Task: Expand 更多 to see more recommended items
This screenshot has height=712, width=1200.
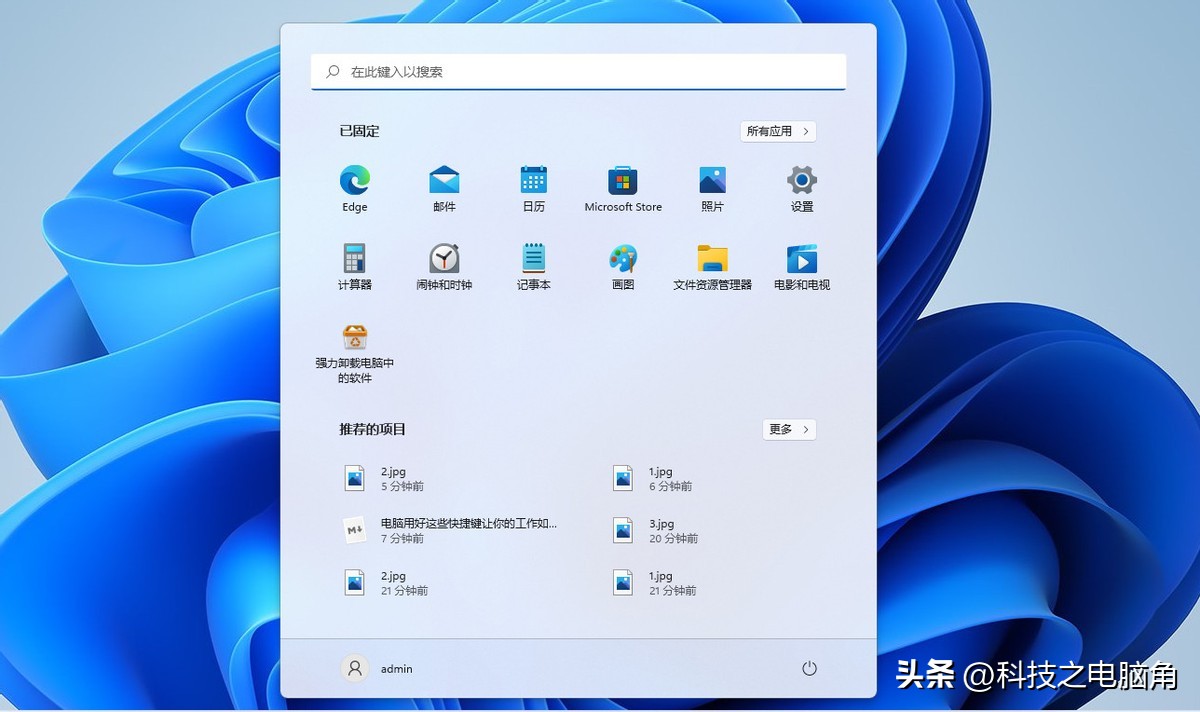Action: click(789, 429)
